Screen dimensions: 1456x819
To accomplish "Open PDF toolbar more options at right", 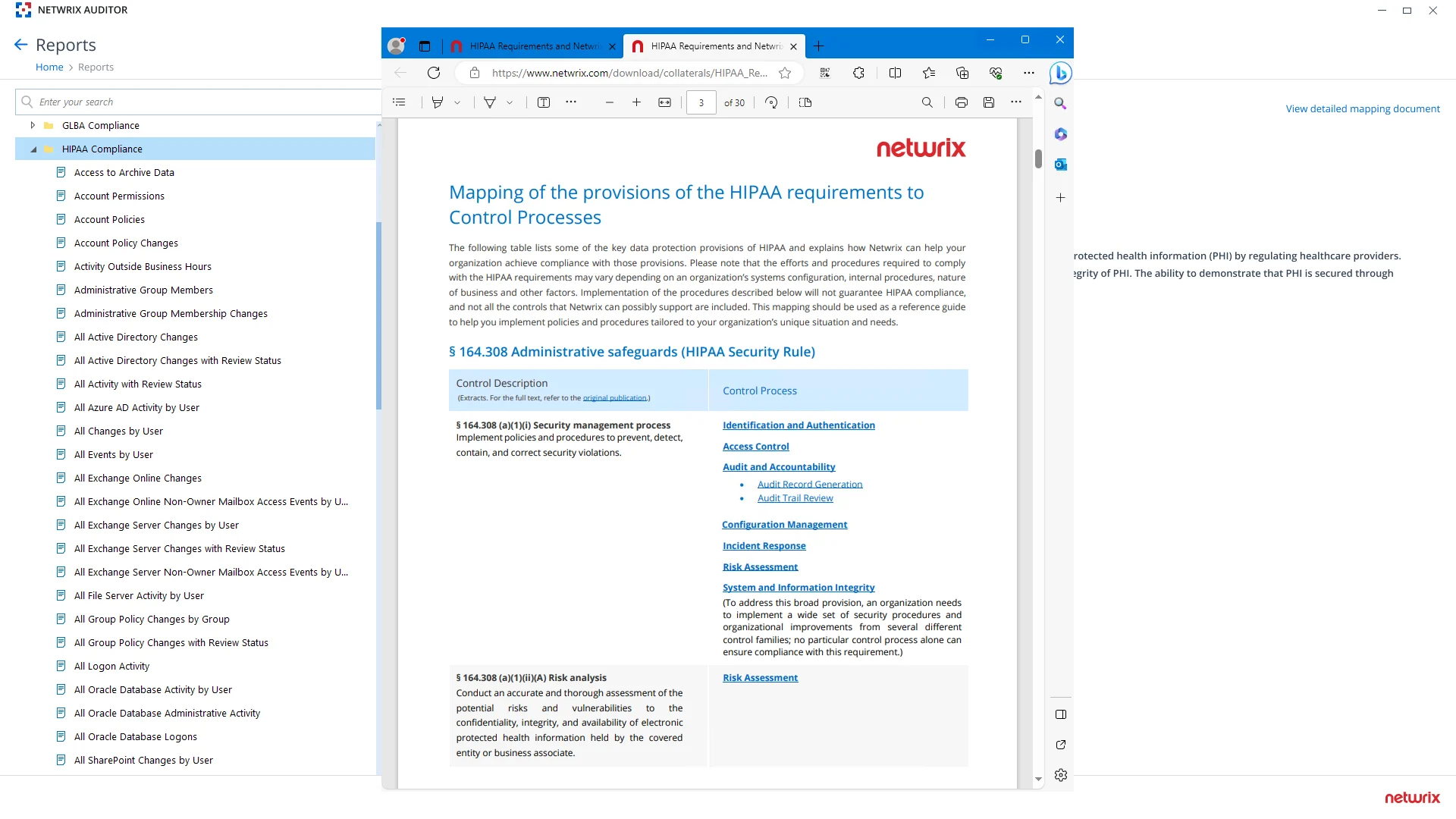I will click(1016, 102).
